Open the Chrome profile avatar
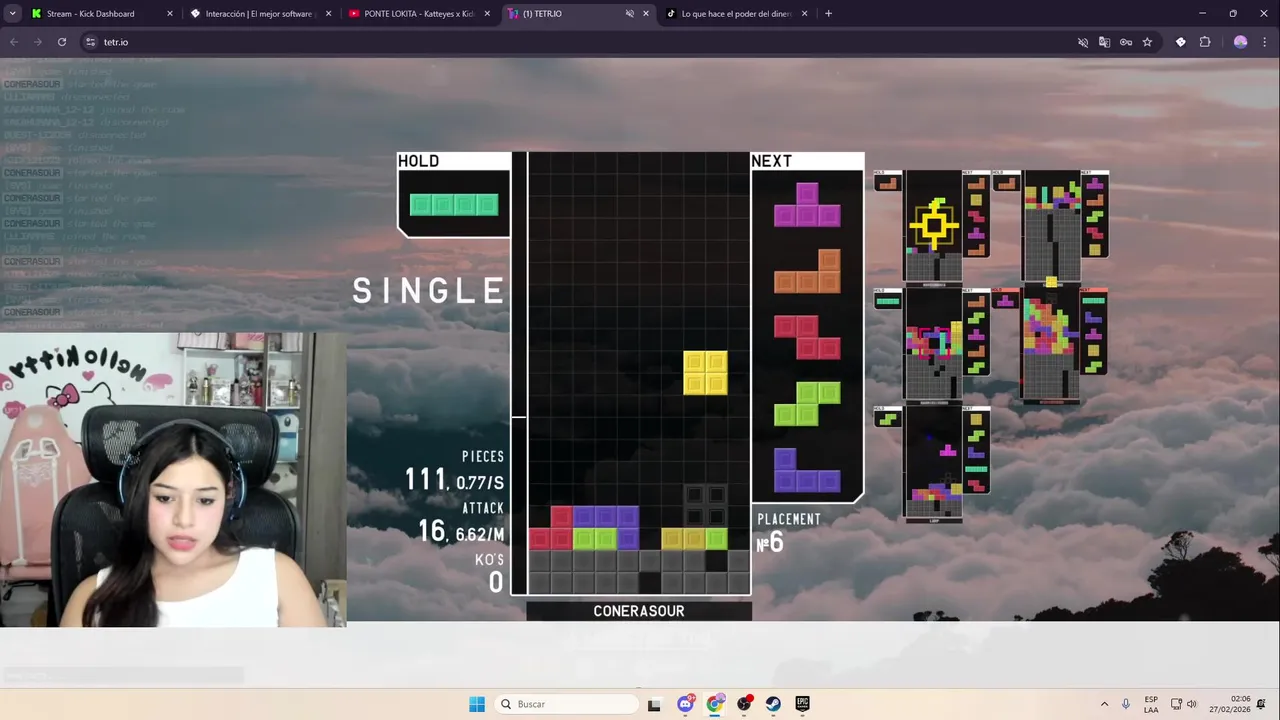The width and height of the screenshot is (1280, 720). point(1241,42)
